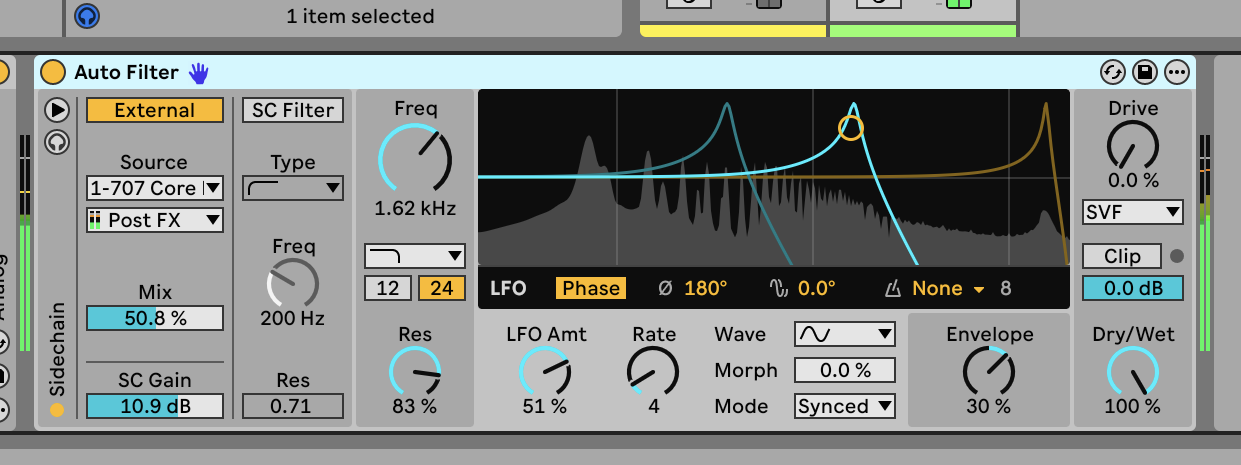
Task: Click the quantize value 8
Action: click(1006, 288)
